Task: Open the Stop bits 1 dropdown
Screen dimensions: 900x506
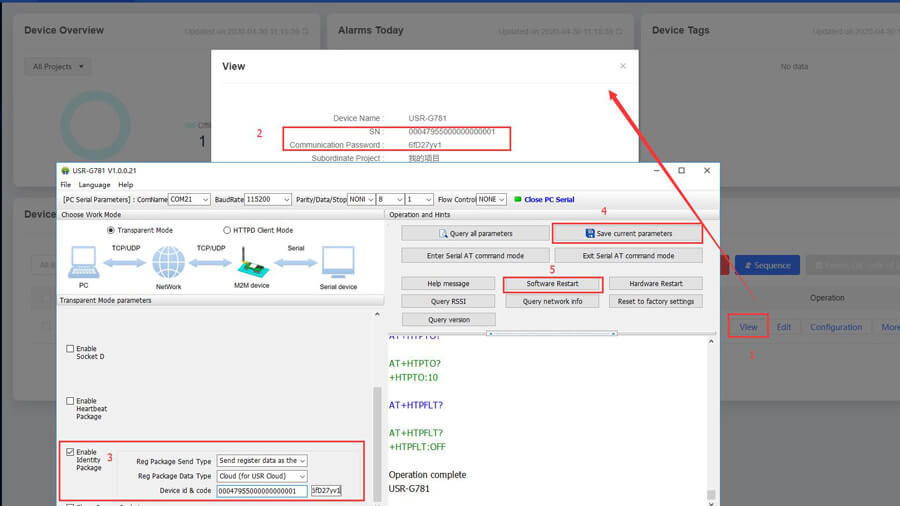Action: 419,199
